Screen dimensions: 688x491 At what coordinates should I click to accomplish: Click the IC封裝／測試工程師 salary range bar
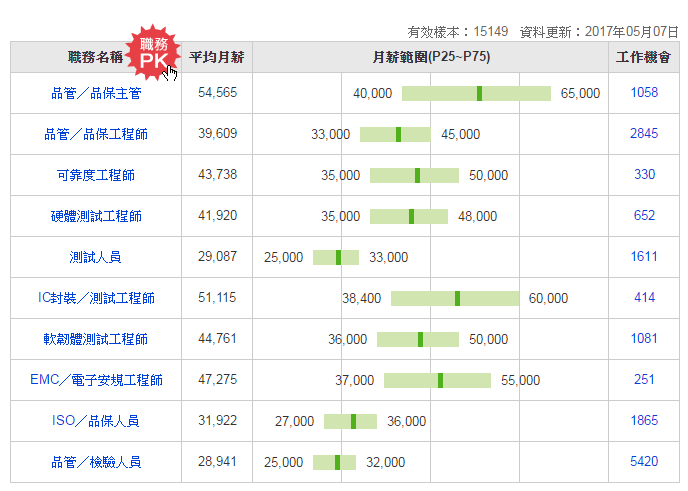(455, 298)
